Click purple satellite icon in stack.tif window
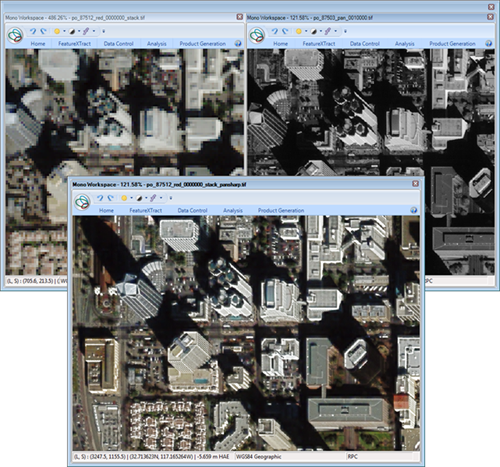The image size is (500, 467). click(x=86, y=31)
